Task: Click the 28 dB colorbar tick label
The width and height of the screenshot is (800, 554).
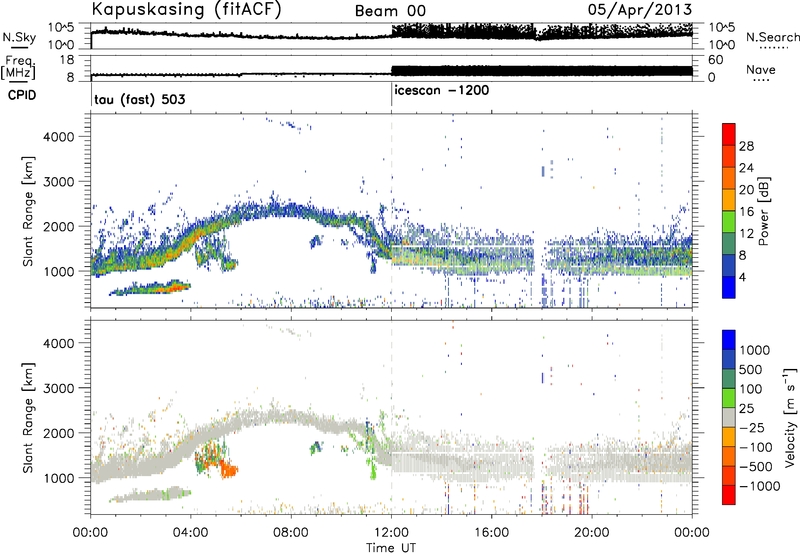Action: 746,146
